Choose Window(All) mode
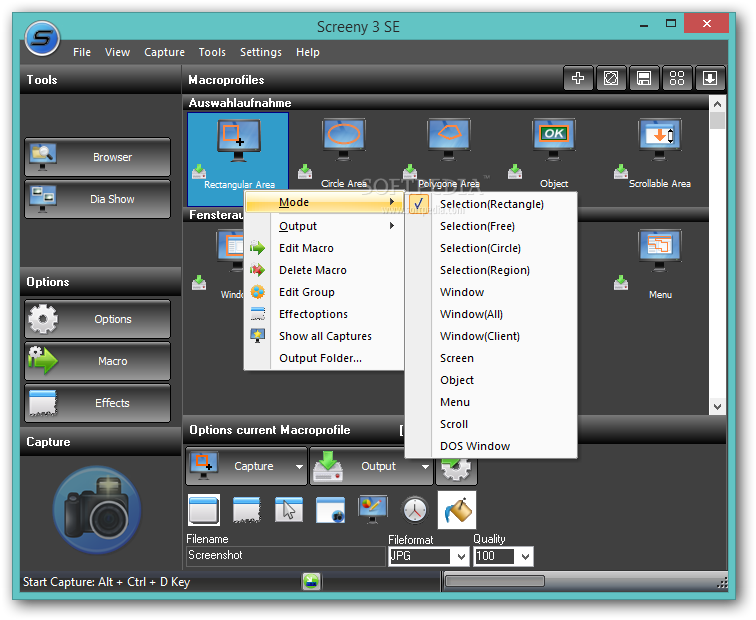The image size is (756, 620). click(491, 314)
